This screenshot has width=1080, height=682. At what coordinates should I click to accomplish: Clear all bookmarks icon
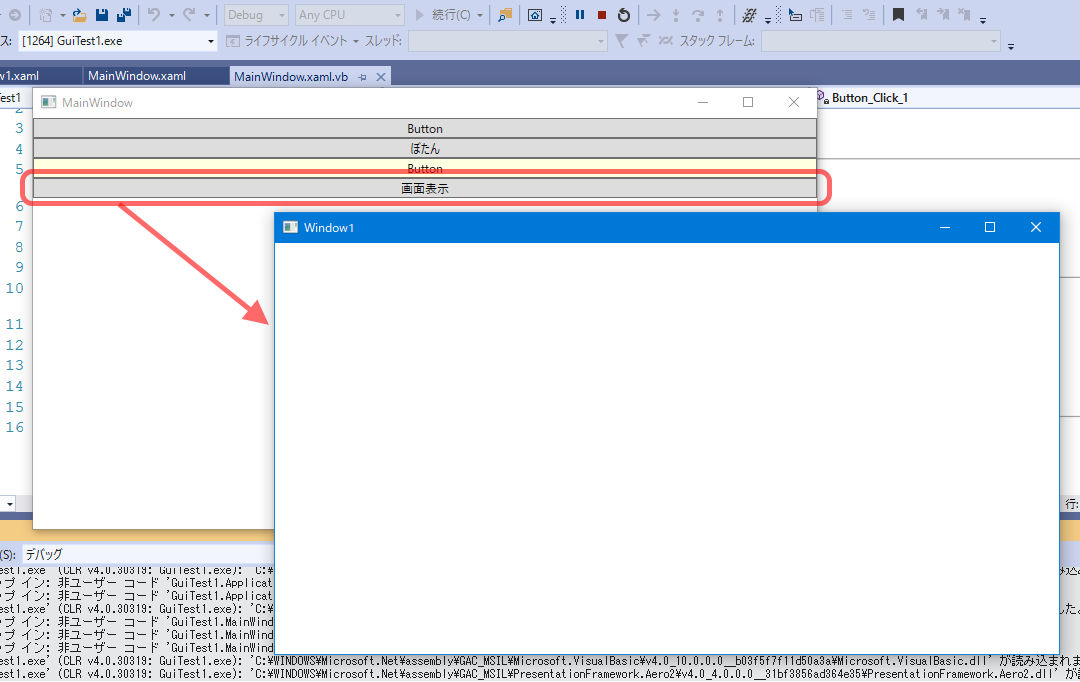pyautogui.click(x=964, y=14)
